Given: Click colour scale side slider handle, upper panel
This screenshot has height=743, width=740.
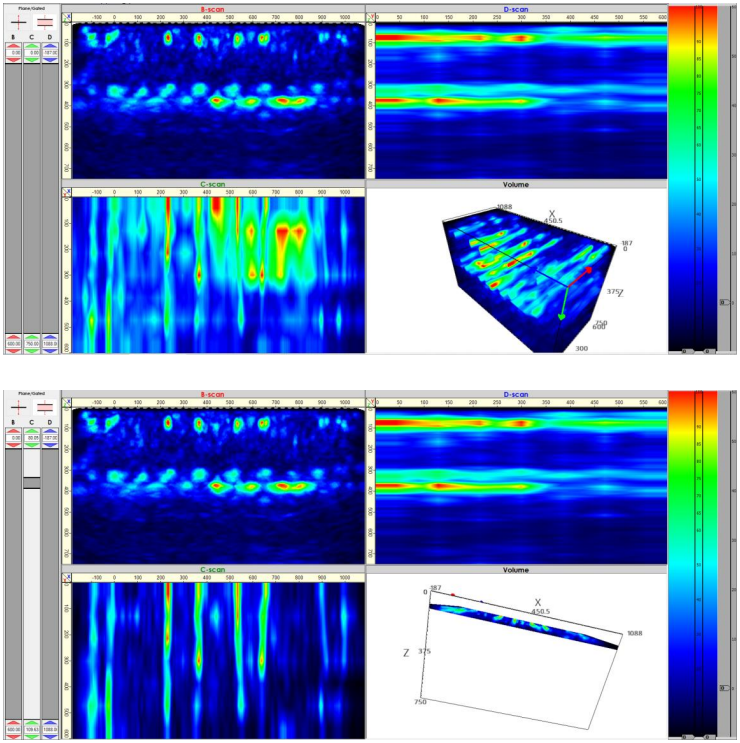Looking at the screenshot, I should (724, 302).
